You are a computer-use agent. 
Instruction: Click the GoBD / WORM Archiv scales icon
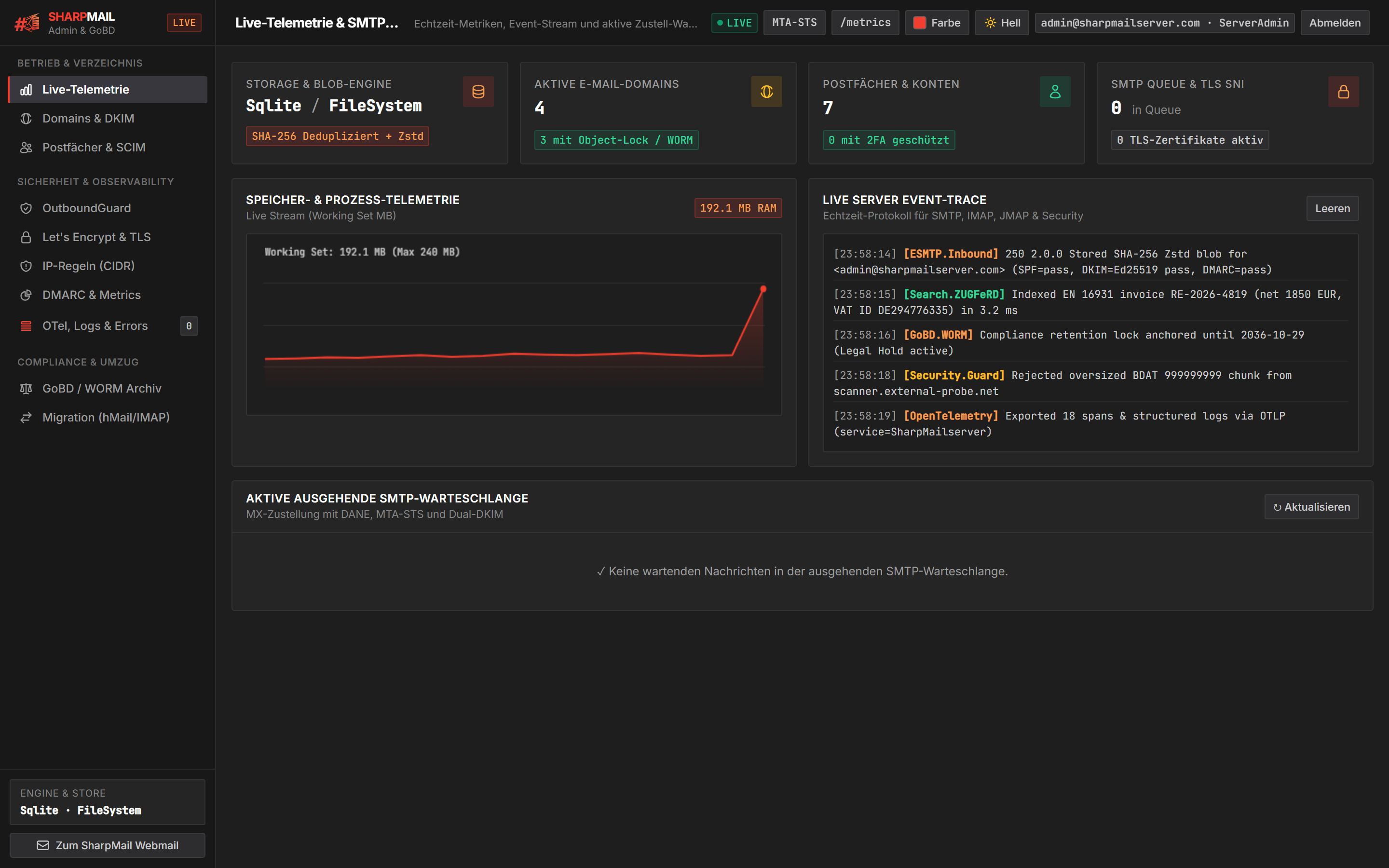26,389
